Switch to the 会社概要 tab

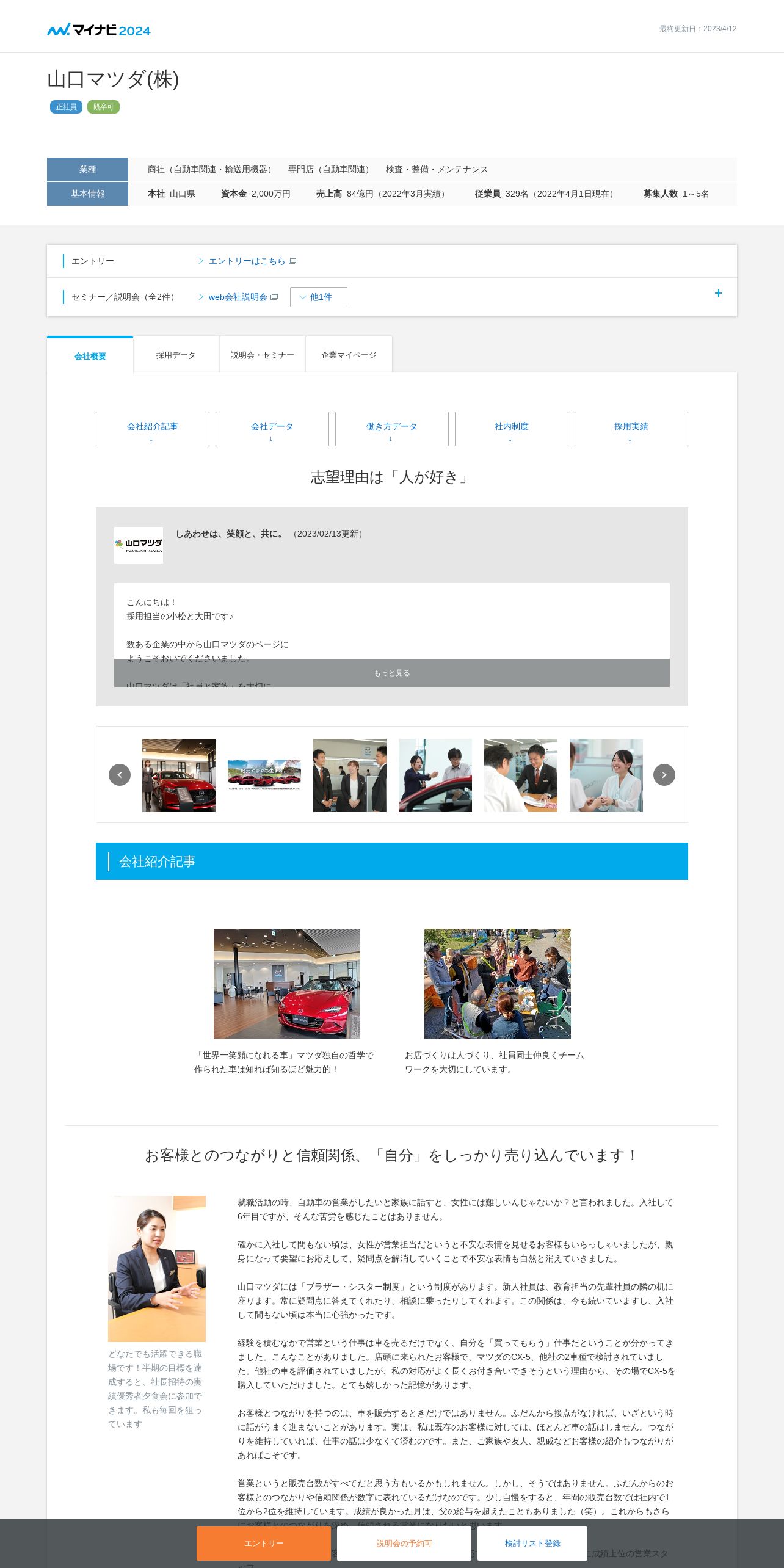click(90, 355)
